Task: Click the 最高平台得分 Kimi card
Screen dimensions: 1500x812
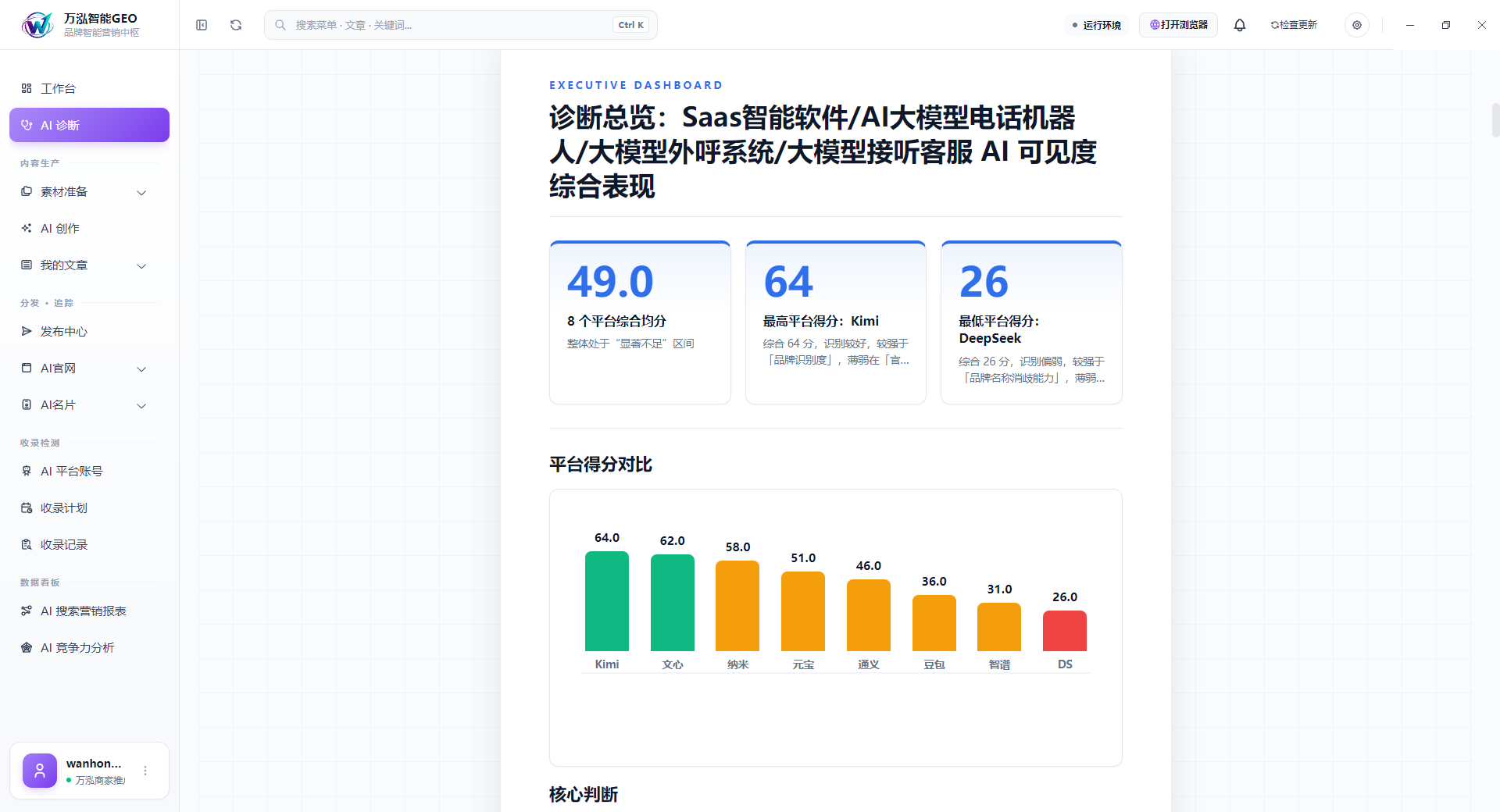Action: pyautogui.click(x=836, y=322)
